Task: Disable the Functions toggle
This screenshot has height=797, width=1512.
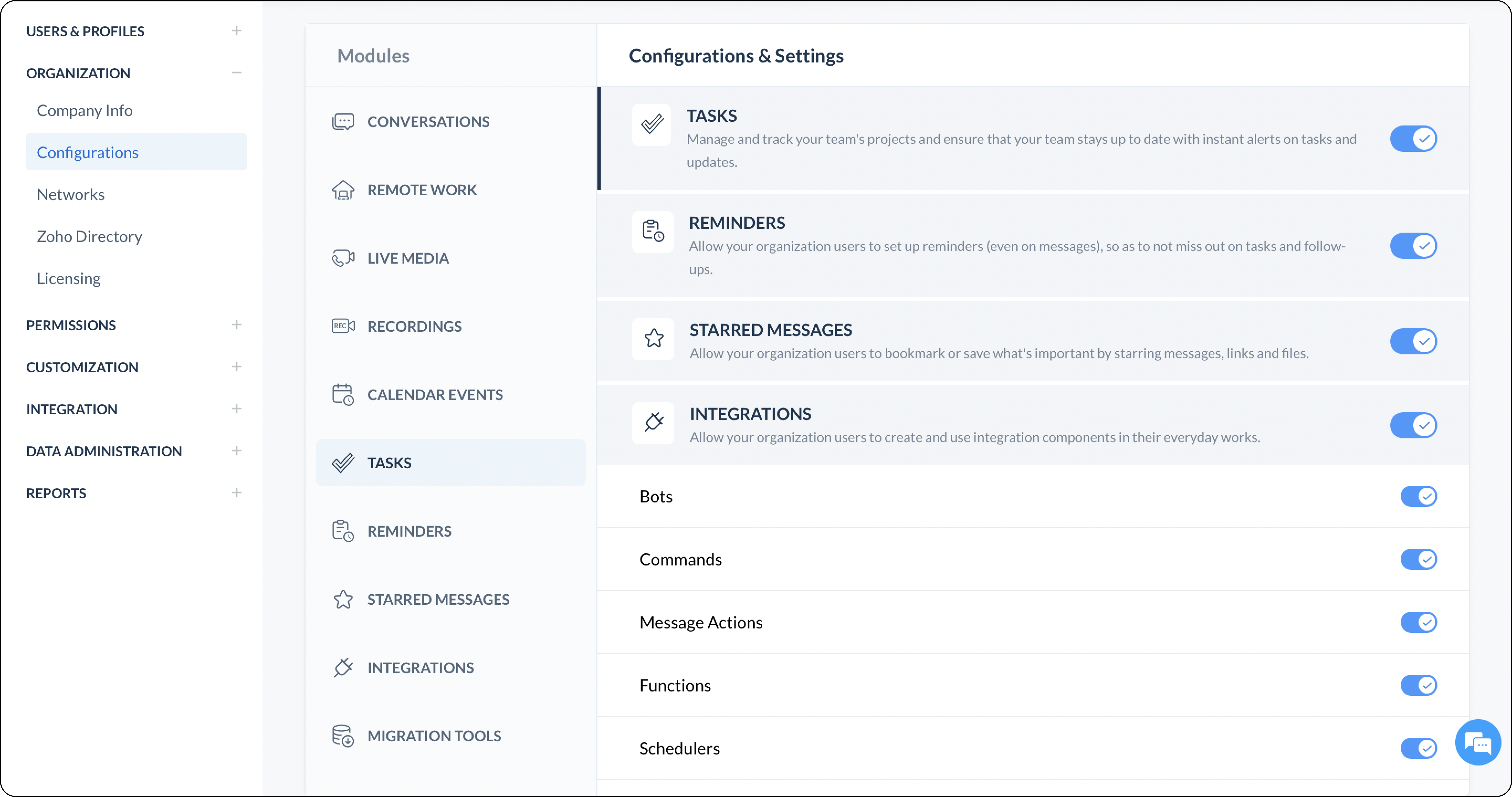Action: tap(1419, 685)
